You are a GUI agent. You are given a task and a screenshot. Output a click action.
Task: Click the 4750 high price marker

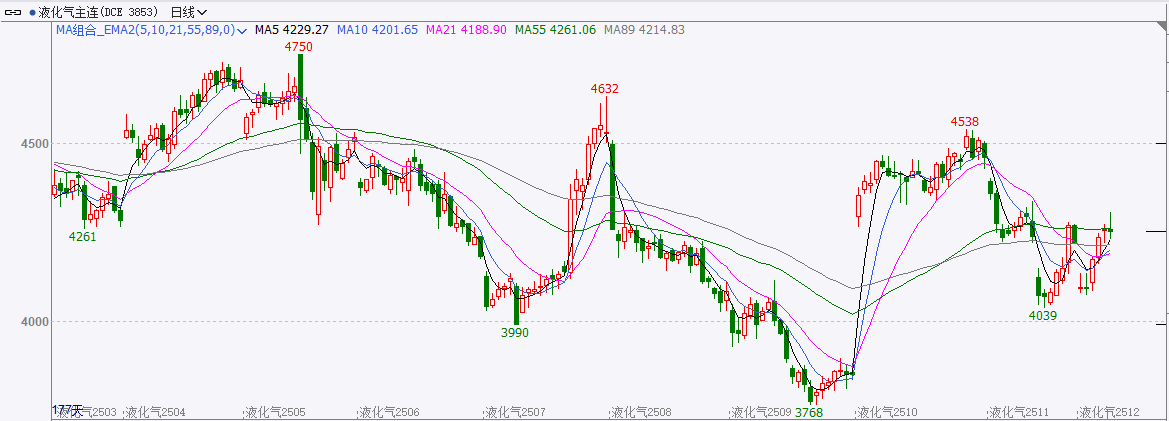[x=299, y=46]
